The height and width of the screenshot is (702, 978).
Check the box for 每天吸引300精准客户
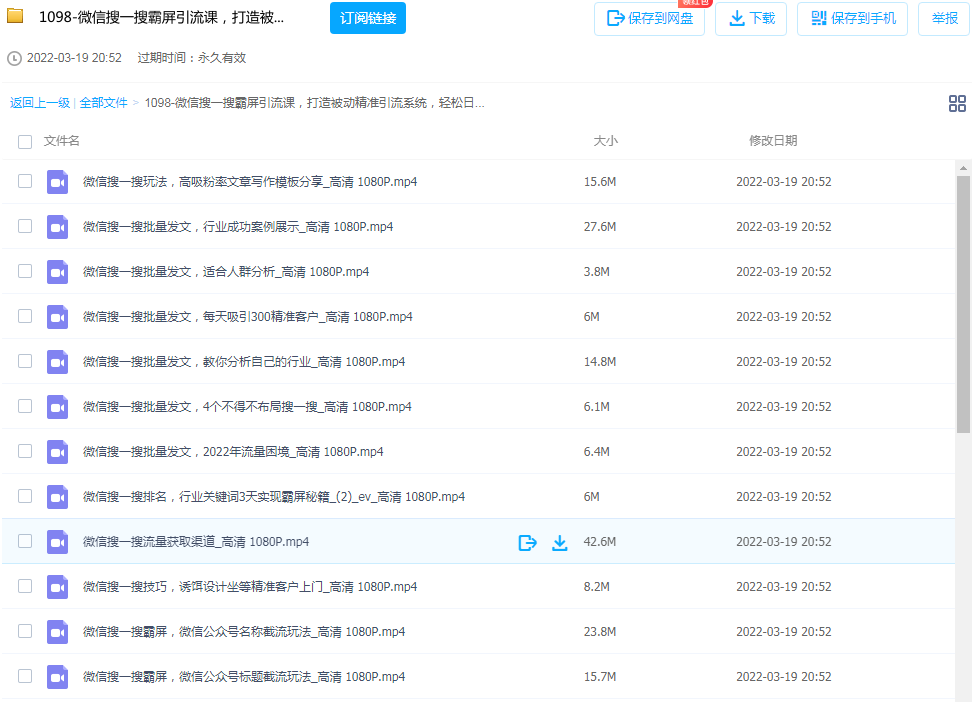[x=25, y=316]
